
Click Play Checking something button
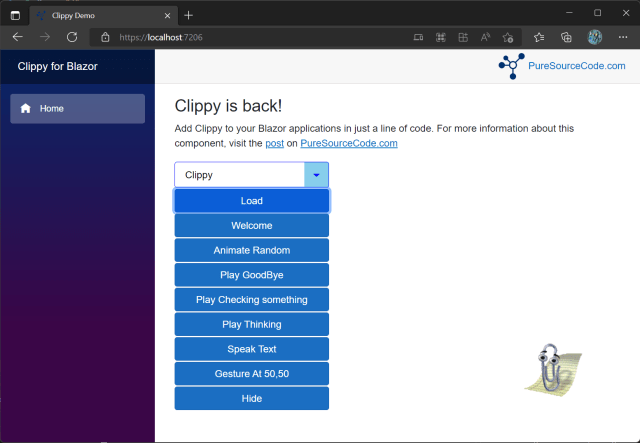pyautogui.click(x=251, y=300)
